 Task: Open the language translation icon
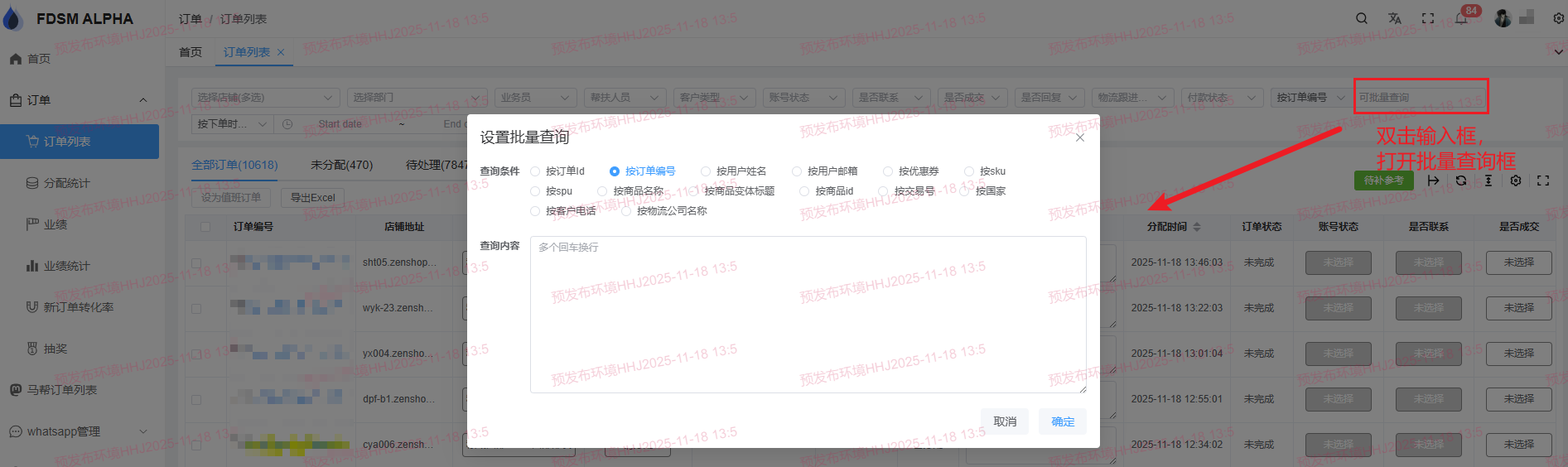(x=1395, y=18)
